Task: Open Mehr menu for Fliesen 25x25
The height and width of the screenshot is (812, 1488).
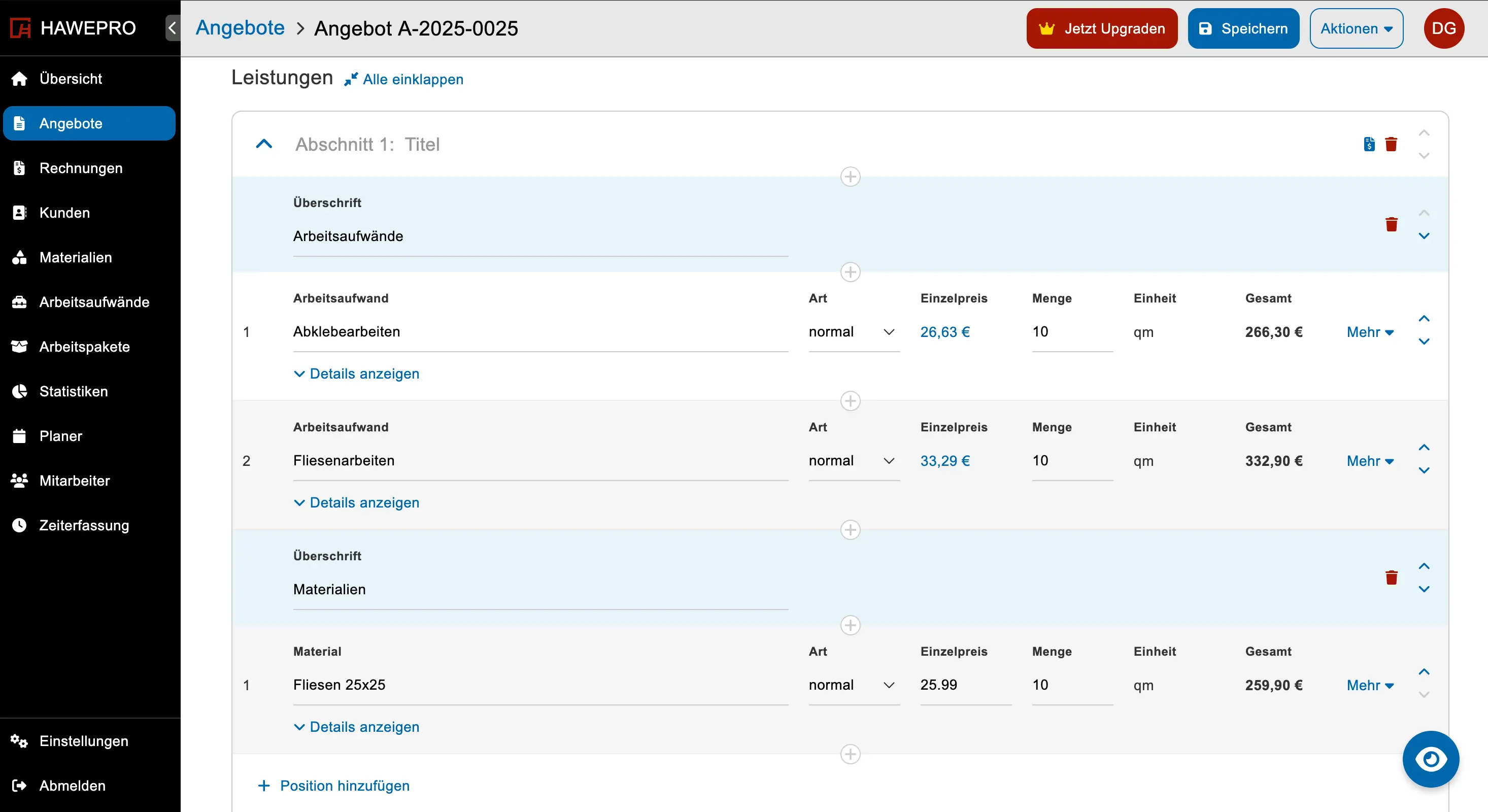Action: [x=1370, y=685]
